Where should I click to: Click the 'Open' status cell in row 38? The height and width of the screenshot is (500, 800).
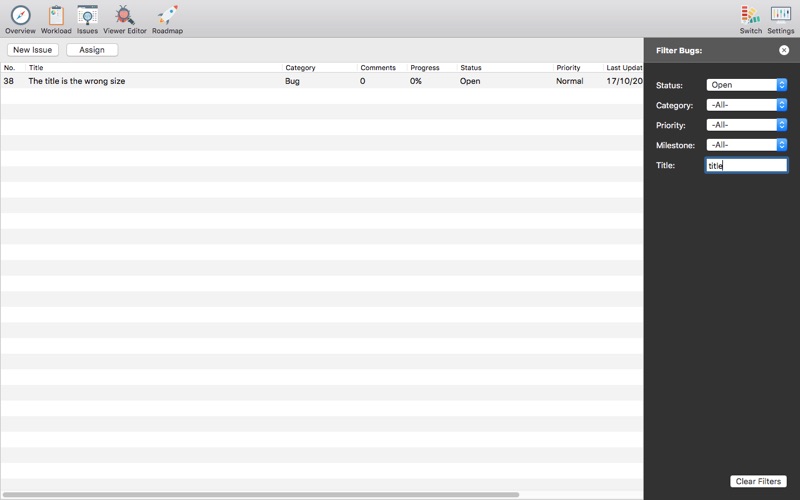[x=470, y=81]
